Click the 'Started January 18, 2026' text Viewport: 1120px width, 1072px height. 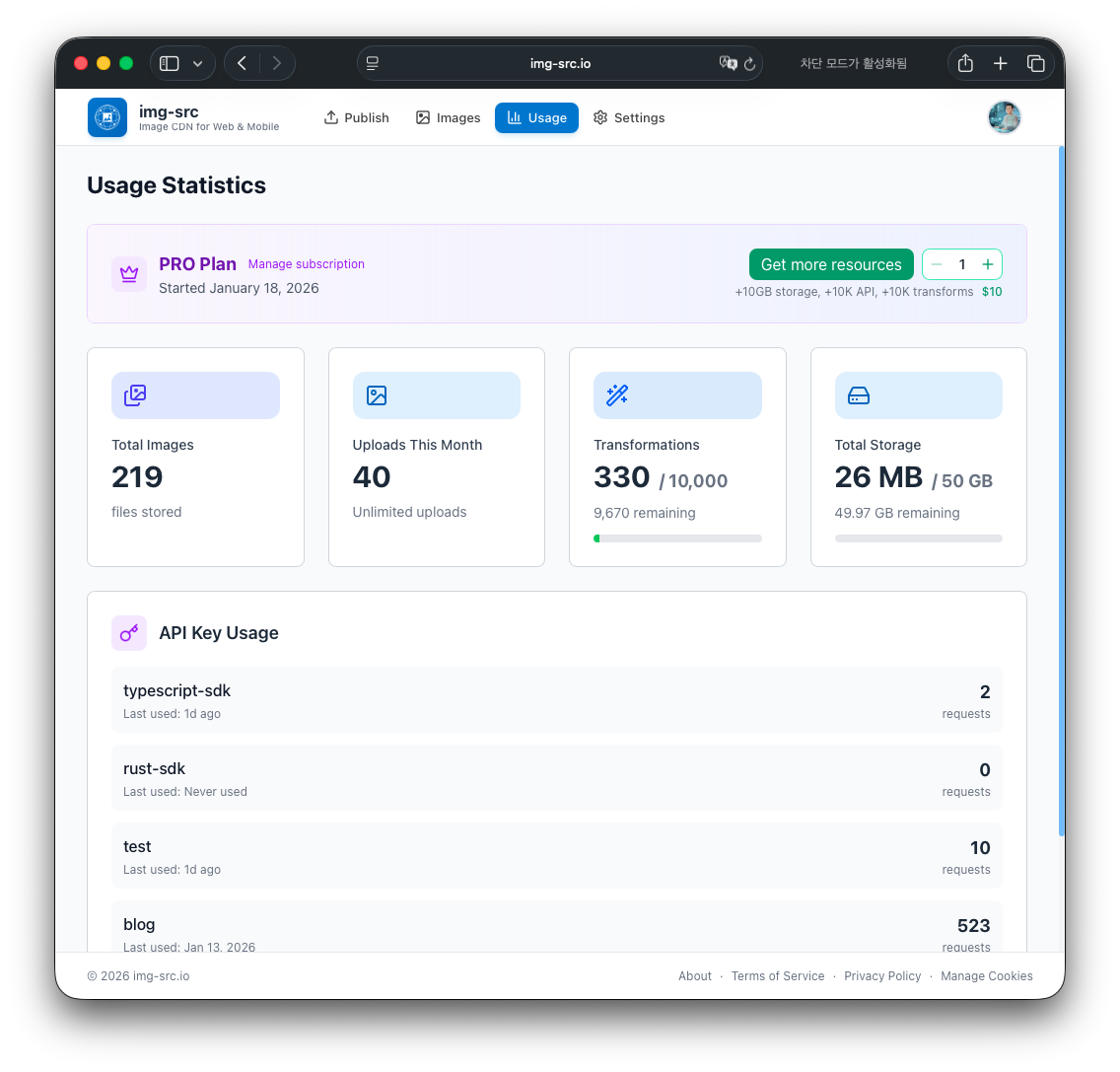click(x=239, y=288)
